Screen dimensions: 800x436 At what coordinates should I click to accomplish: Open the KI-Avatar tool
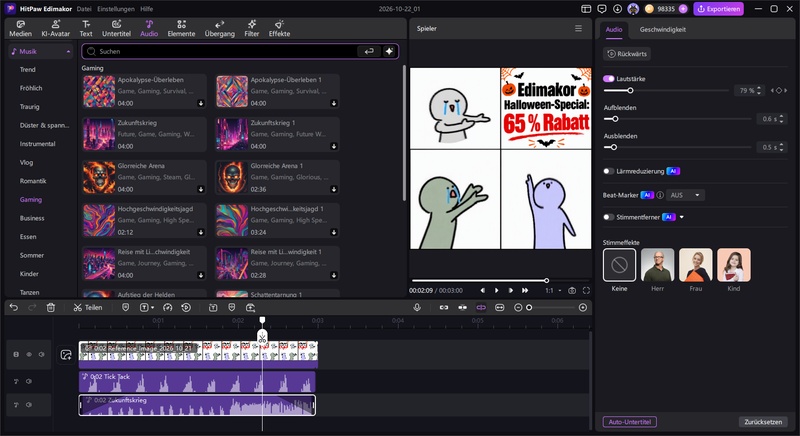click(56, 29)
